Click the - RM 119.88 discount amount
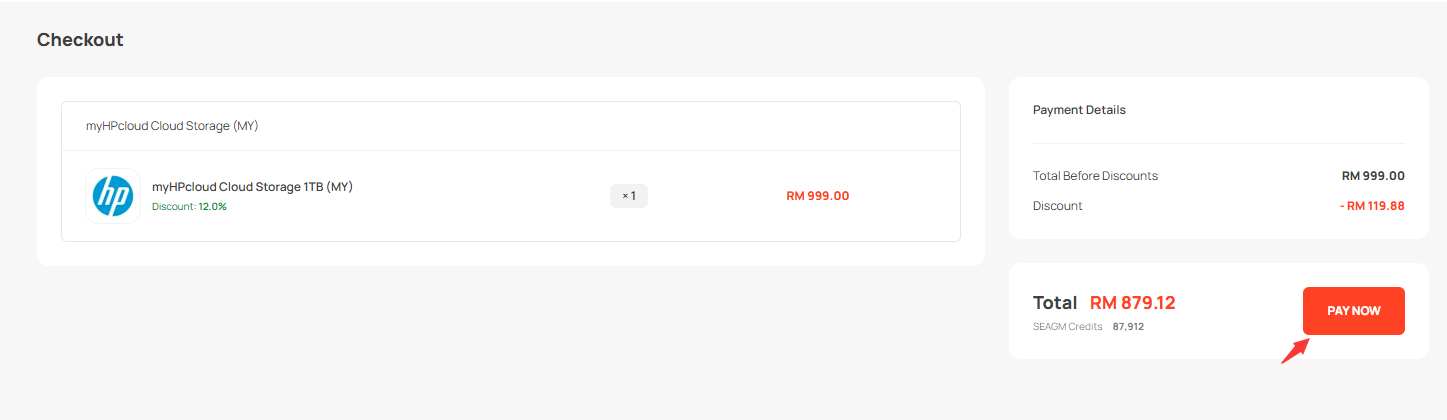 1371,206
